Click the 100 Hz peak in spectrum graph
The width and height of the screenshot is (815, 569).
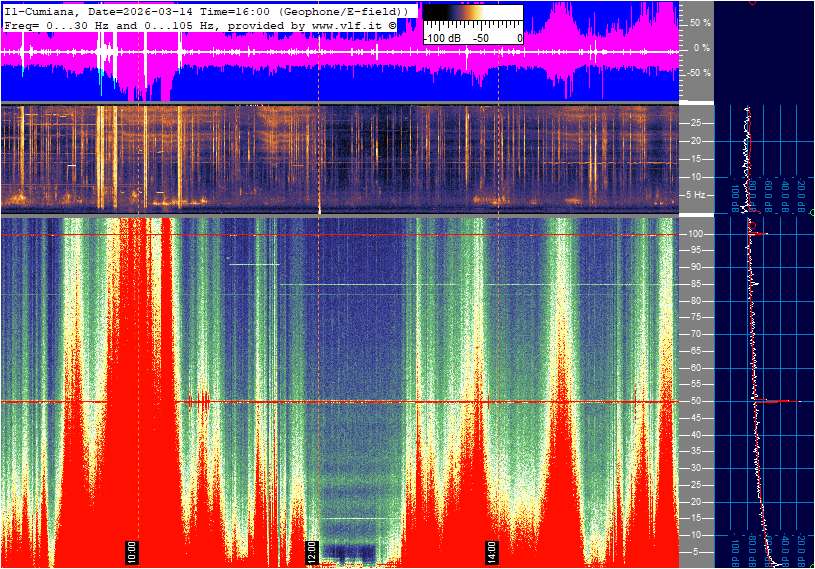pos(759,234)
